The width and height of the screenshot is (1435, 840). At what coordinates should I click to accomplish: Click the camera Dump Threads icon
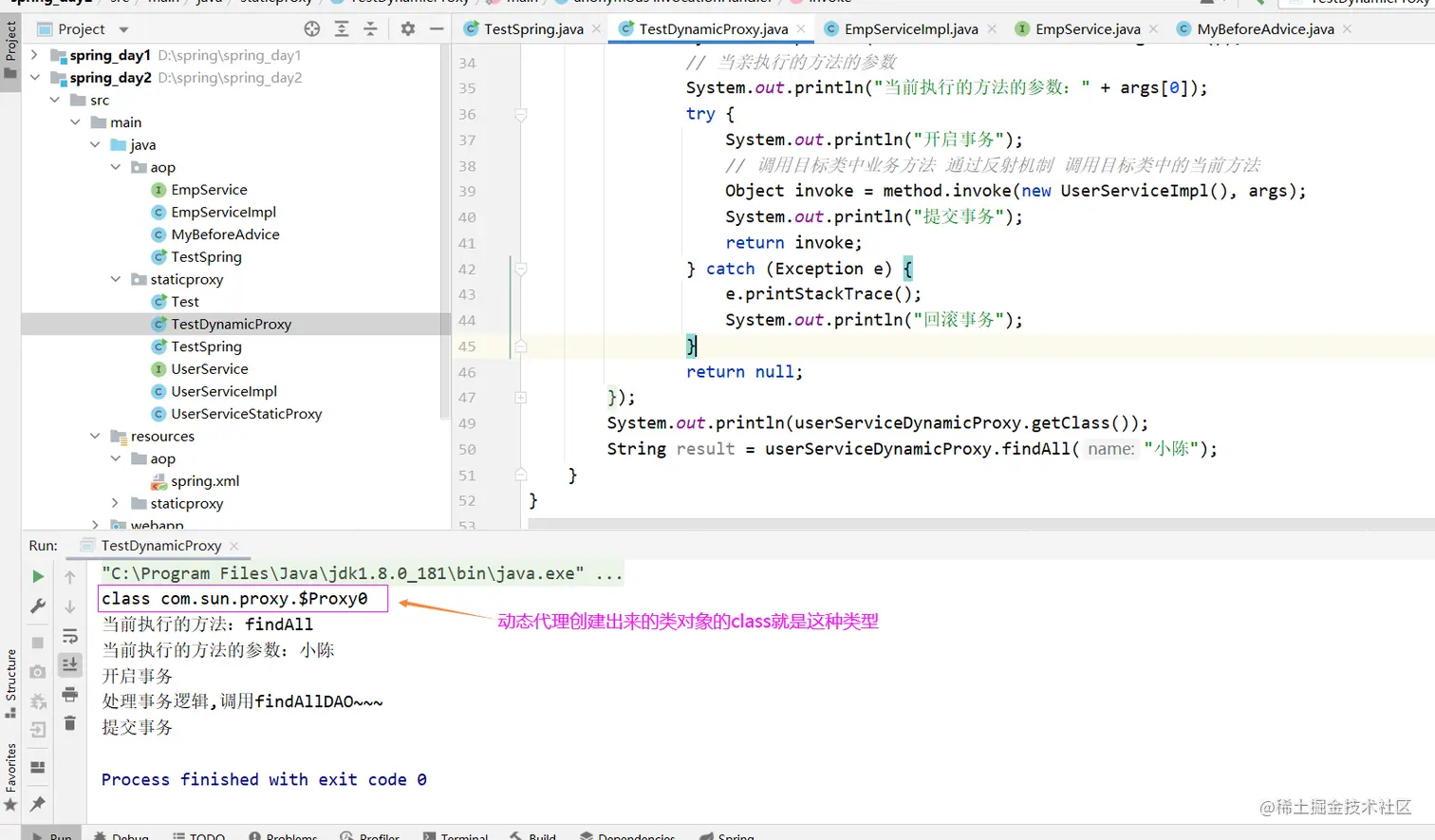tap(38, 672)
